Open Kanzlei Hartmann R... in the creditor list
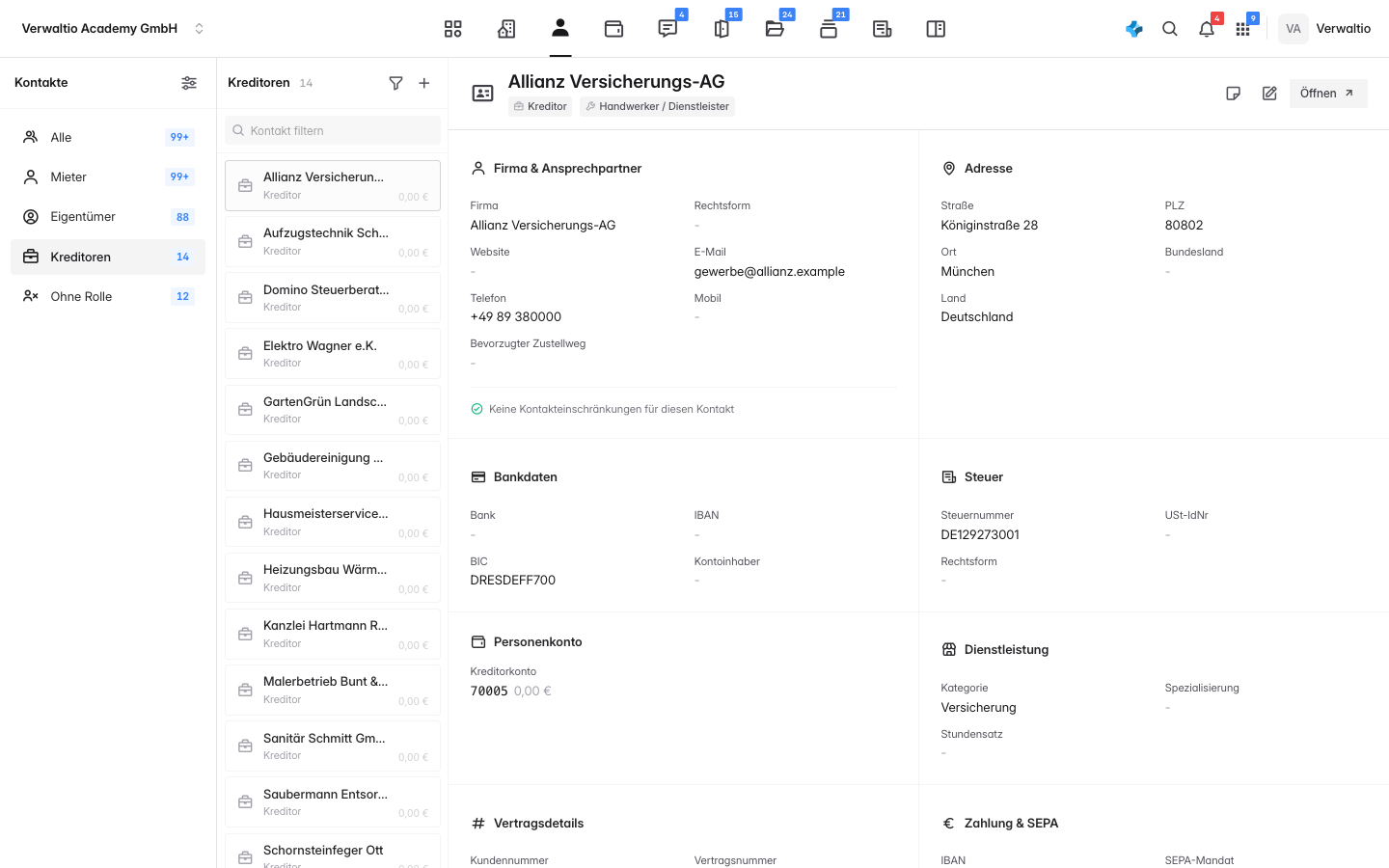This screenshot has width=1389, height=868. (333, 634)
